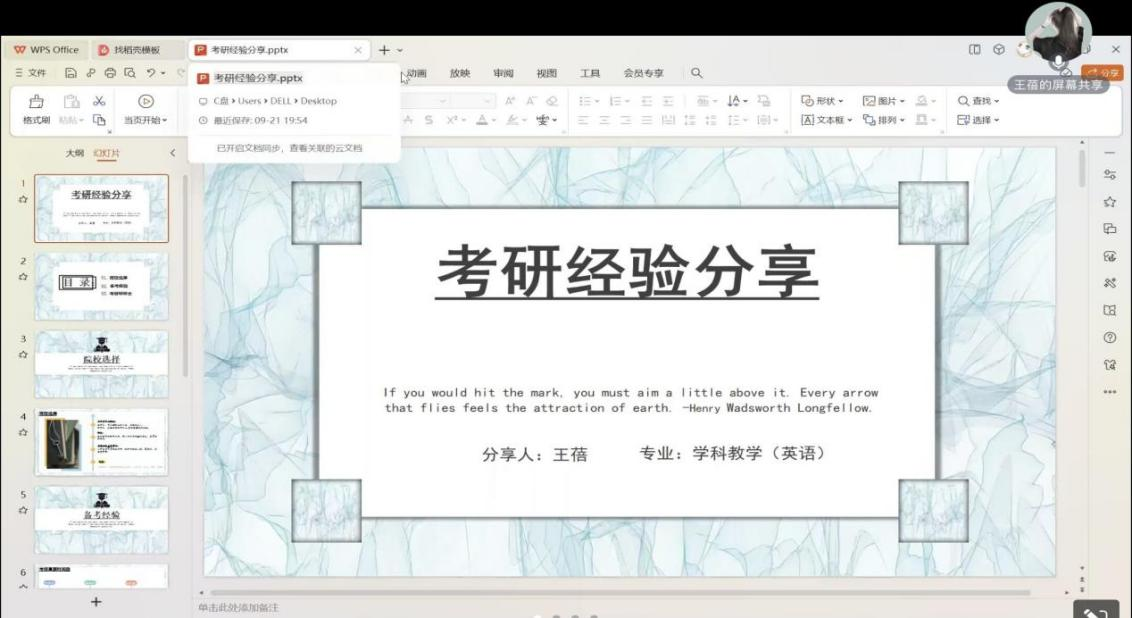
Task: Start slideshow from current slide (当页开始)
Action: pyautogui.click(x=145, y=110)
